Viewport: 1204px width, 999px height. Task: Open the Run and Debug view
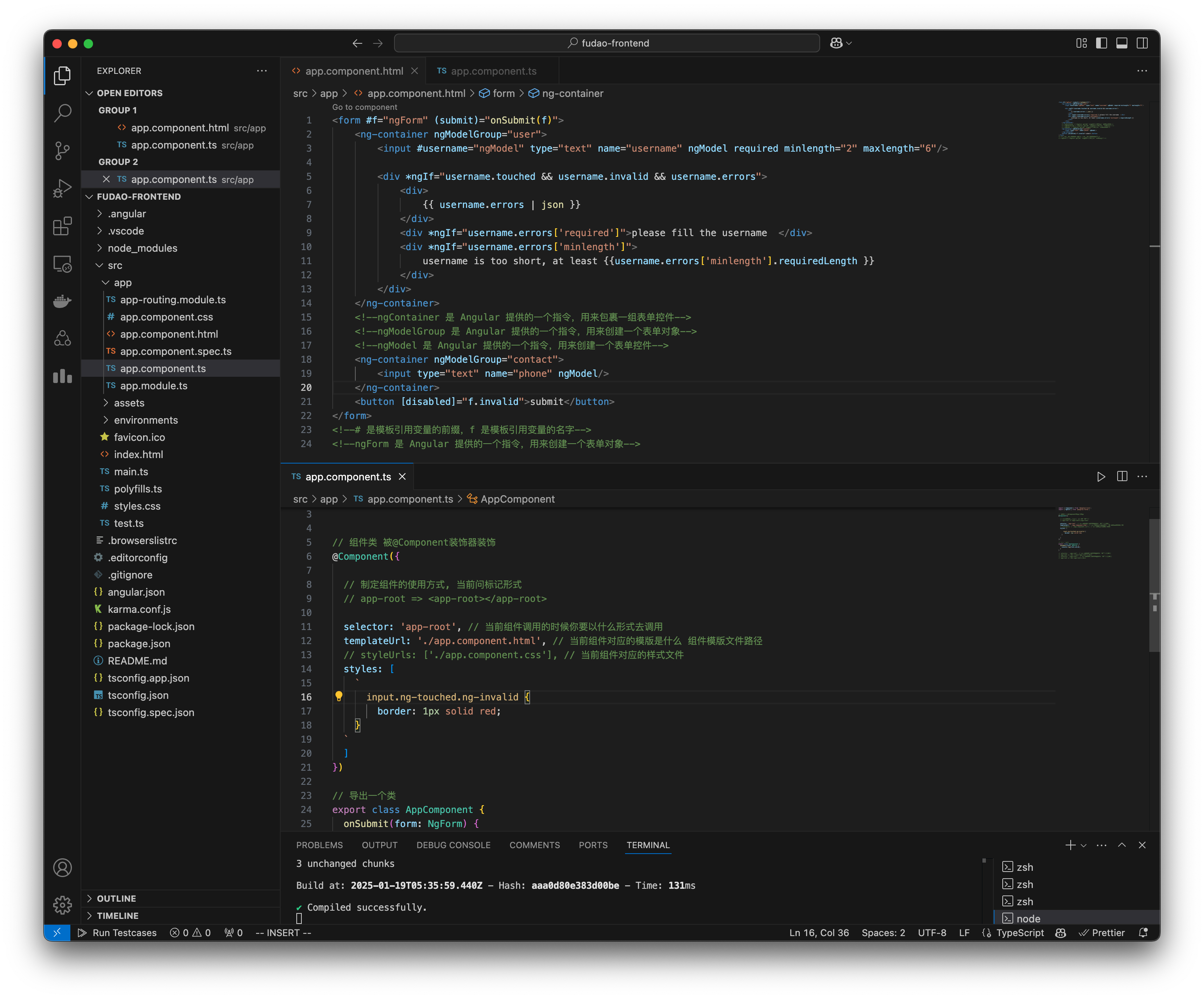[x=63, y=188]
